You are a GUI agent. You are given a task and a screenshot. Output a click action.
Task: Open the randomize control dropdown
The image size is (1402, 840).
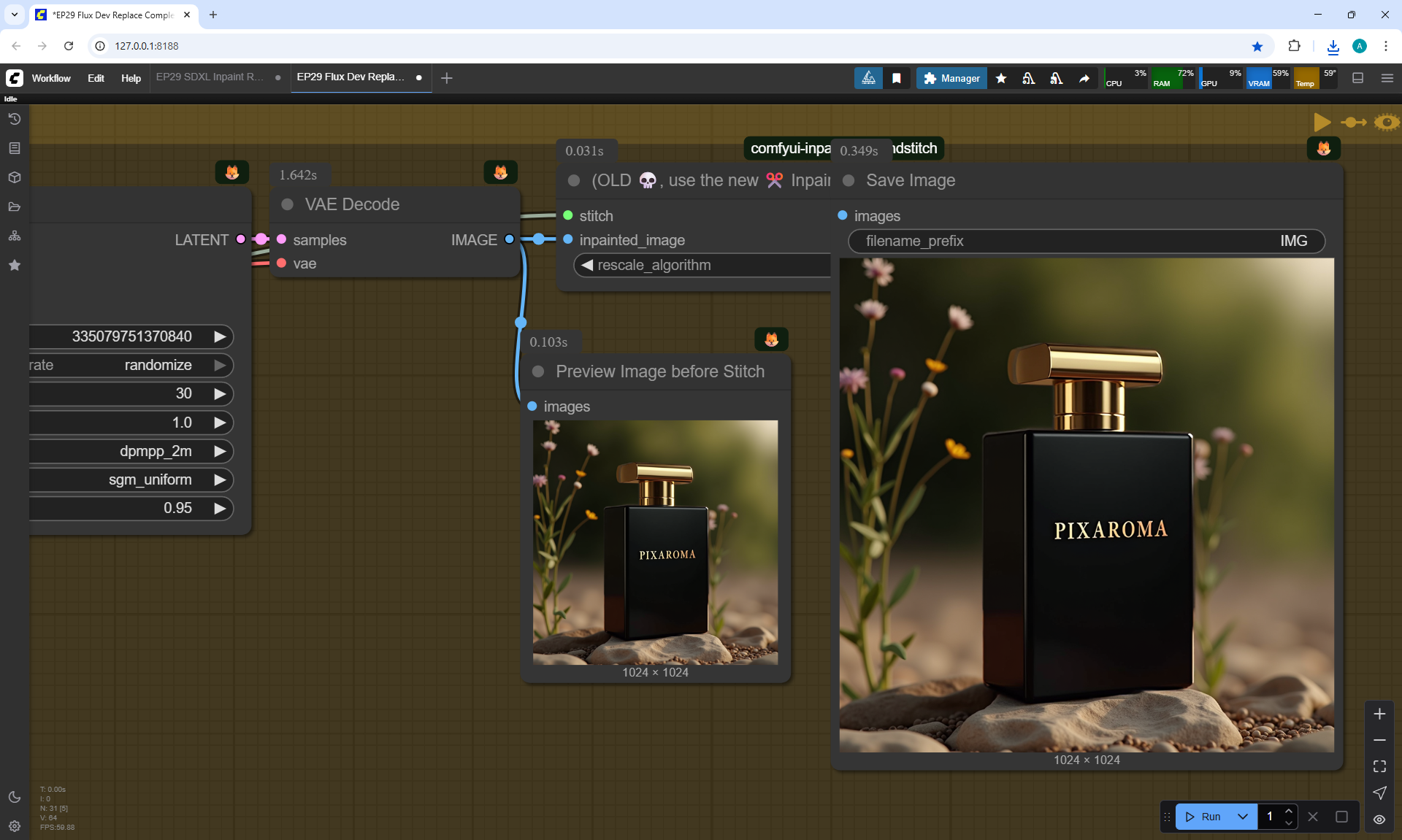click(158, 365)
